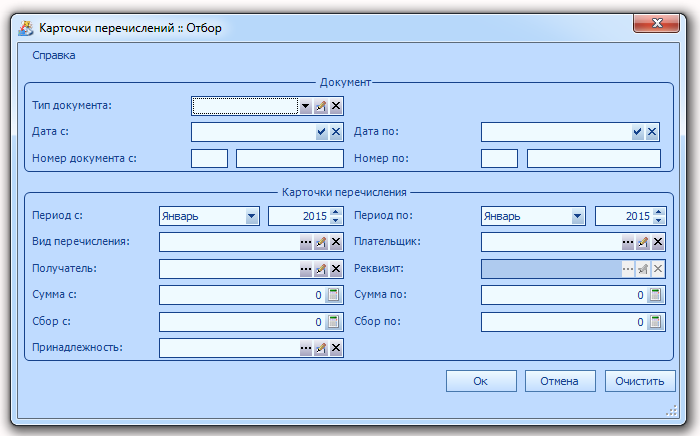The width and height of the screenshot is (700, 436).
Task: Focus the short Номер документа с prefix field
Action: [209, 158]
